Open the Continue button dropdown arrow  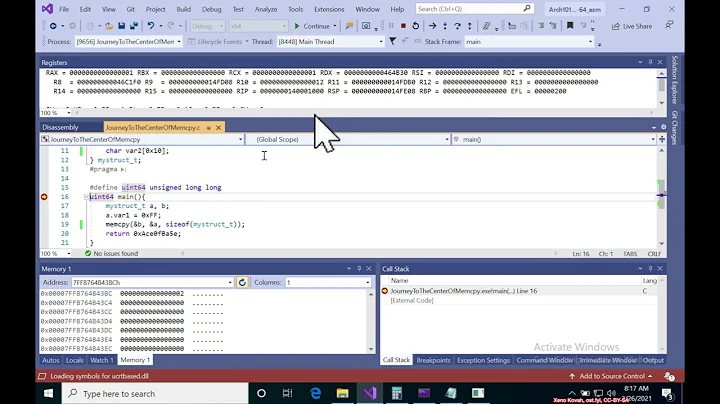335,26
